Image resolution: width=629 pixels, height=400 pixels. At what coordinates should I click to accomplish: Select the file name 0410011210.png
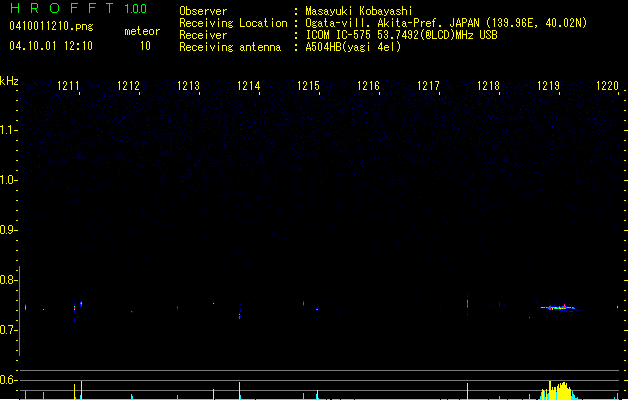click(x=51, y=26)
